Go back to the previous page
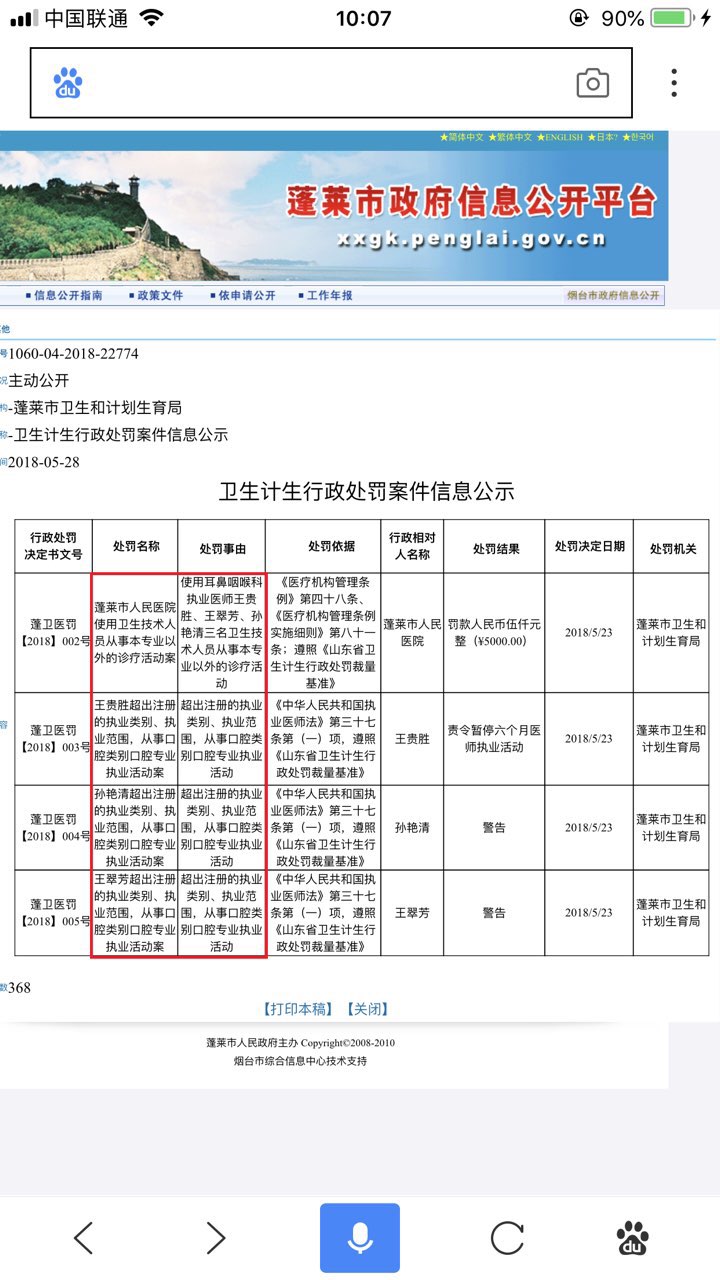The height and width of the screenshot is (1280, 720). [x=84, y=1238]
